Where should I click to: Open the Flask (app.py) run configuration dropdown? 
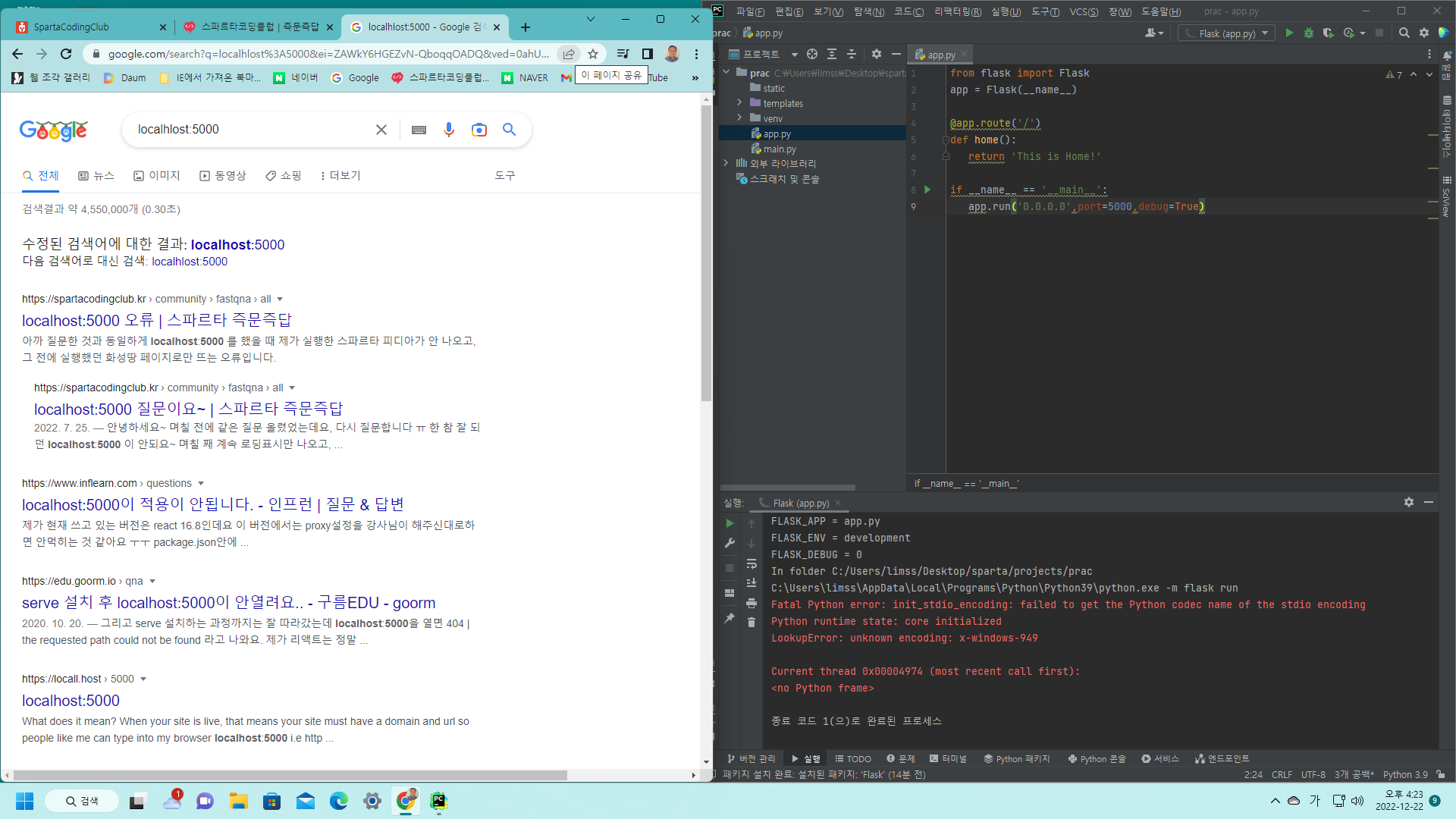[1227, 33]
